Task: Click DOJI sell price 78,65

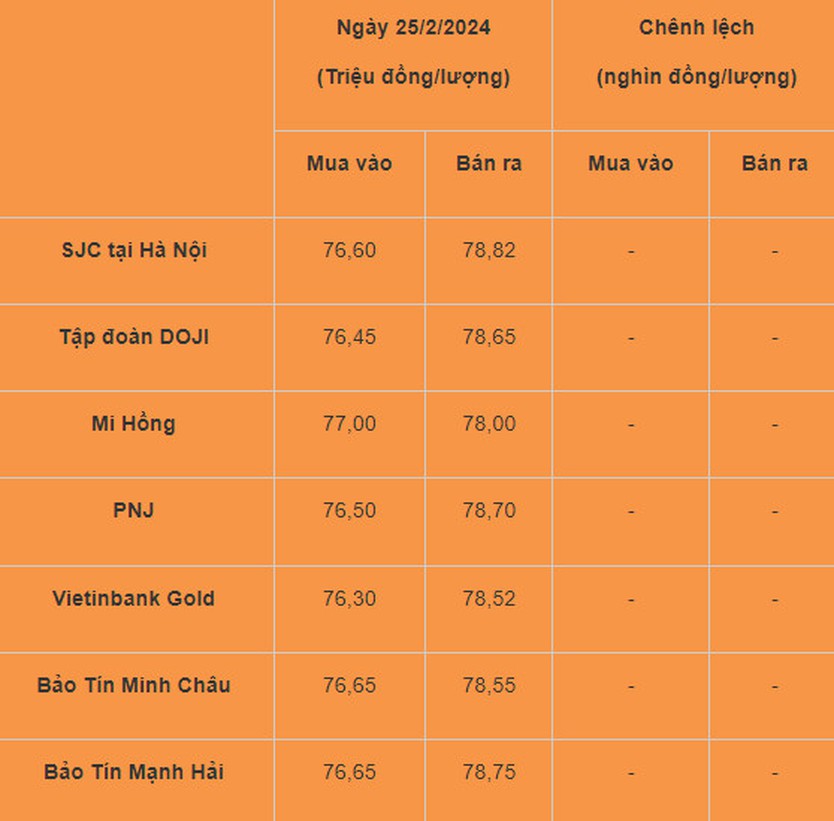Action: 489,337
